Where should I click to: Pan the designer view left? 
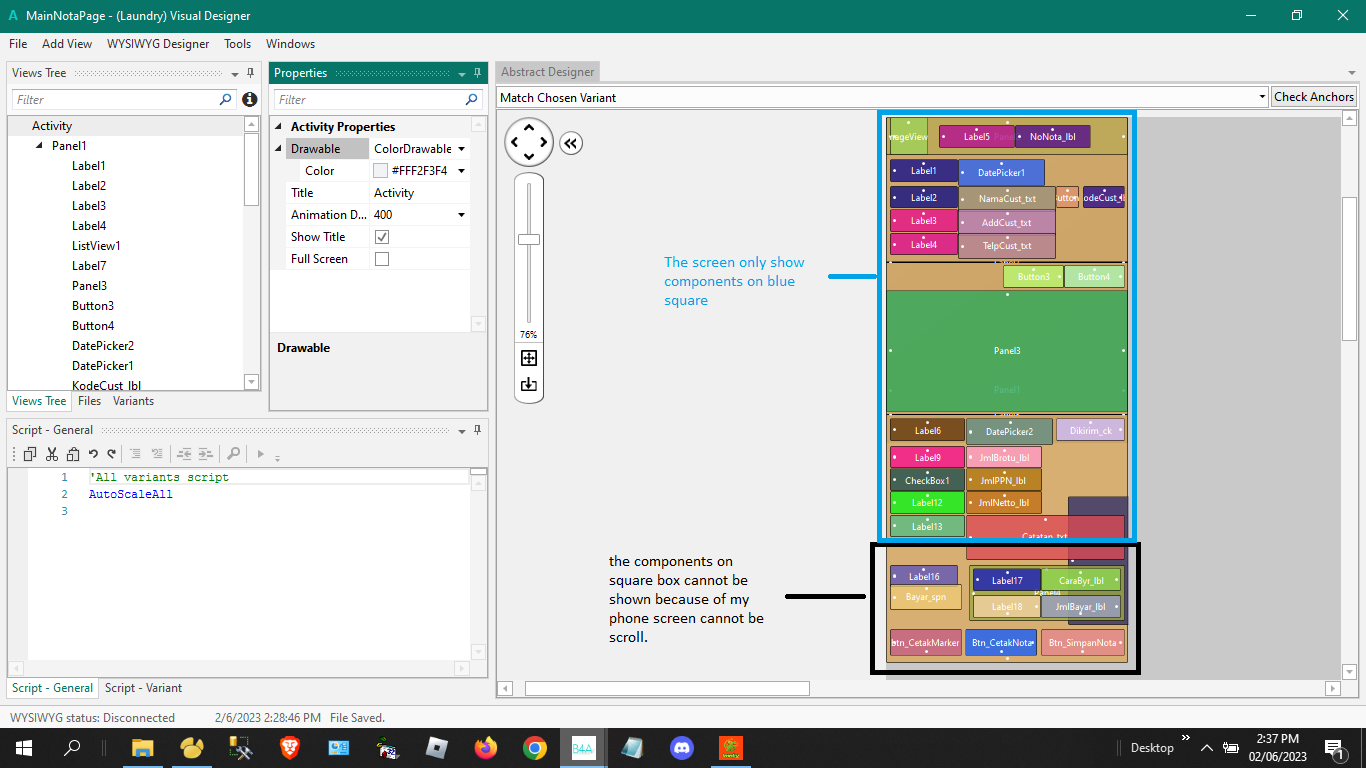tap(514, 142)
